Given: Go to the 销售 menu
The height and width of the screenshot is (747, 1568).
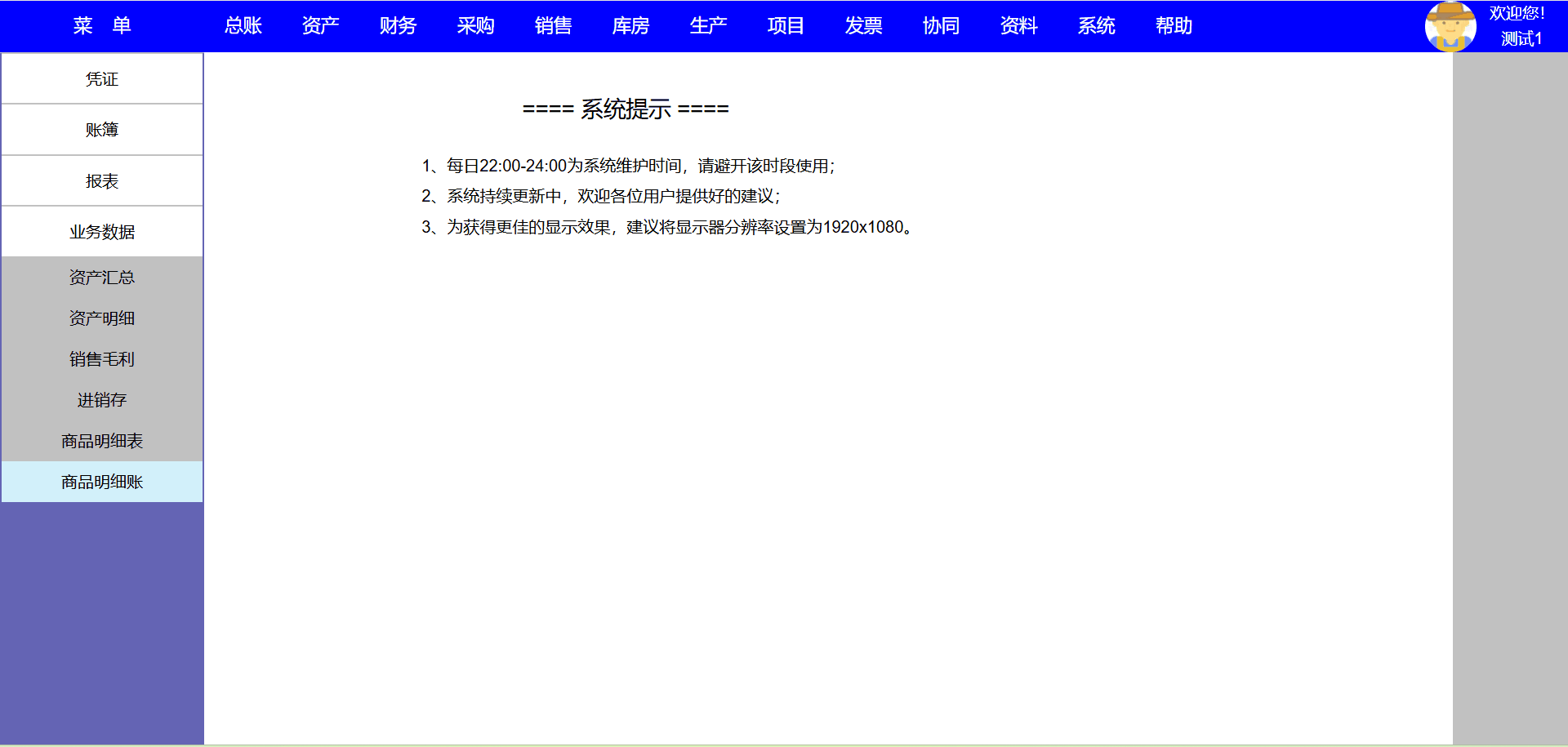Looking at the screenshot, I should [553, 26].
